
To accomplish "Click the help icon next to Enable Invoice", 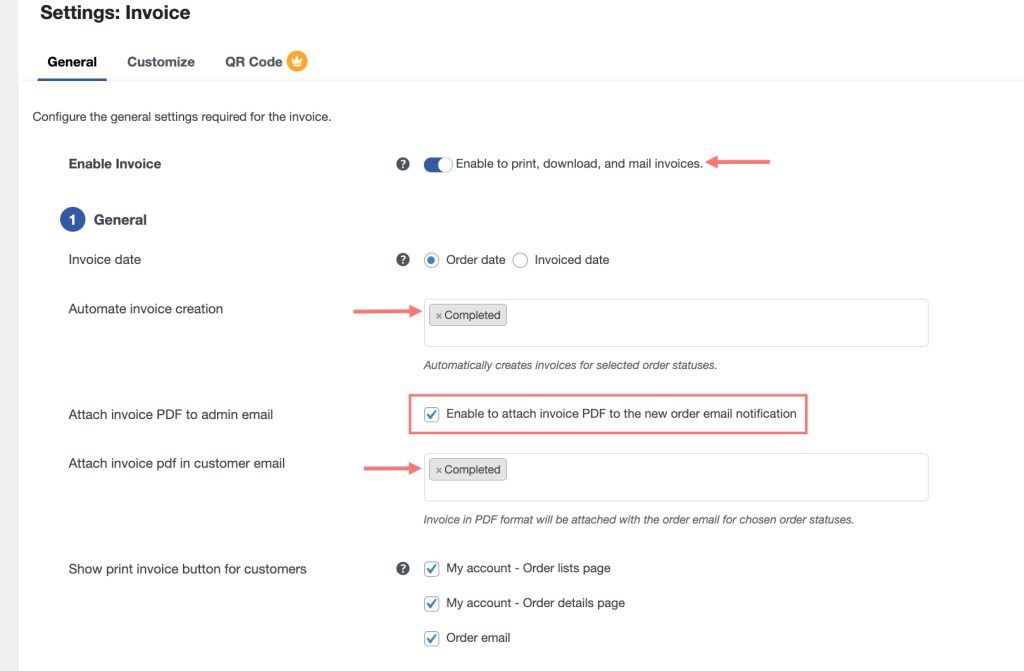I will [404, 162].
